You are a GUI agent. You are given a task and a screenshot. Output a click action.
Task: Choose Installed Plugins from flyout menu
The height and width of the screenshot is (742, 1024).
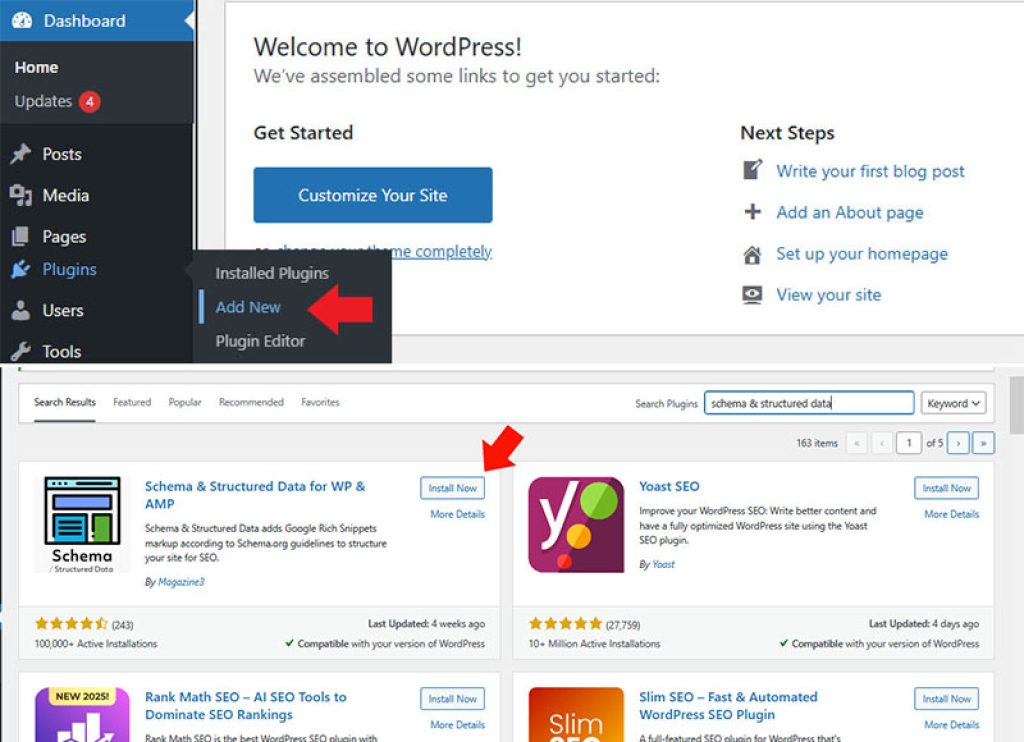click(272, 273)
